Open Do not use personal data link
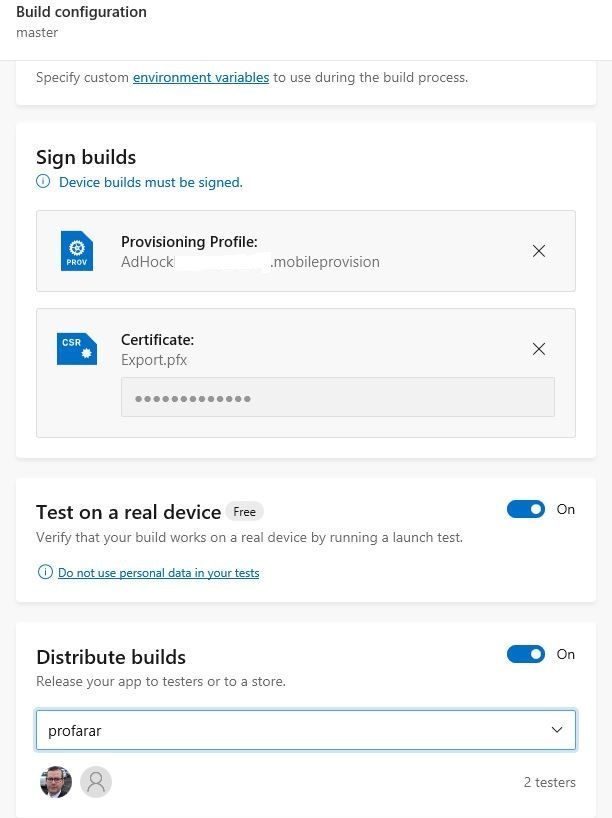The width and height of the screenshot is (612, 818). tap(159, 573)
